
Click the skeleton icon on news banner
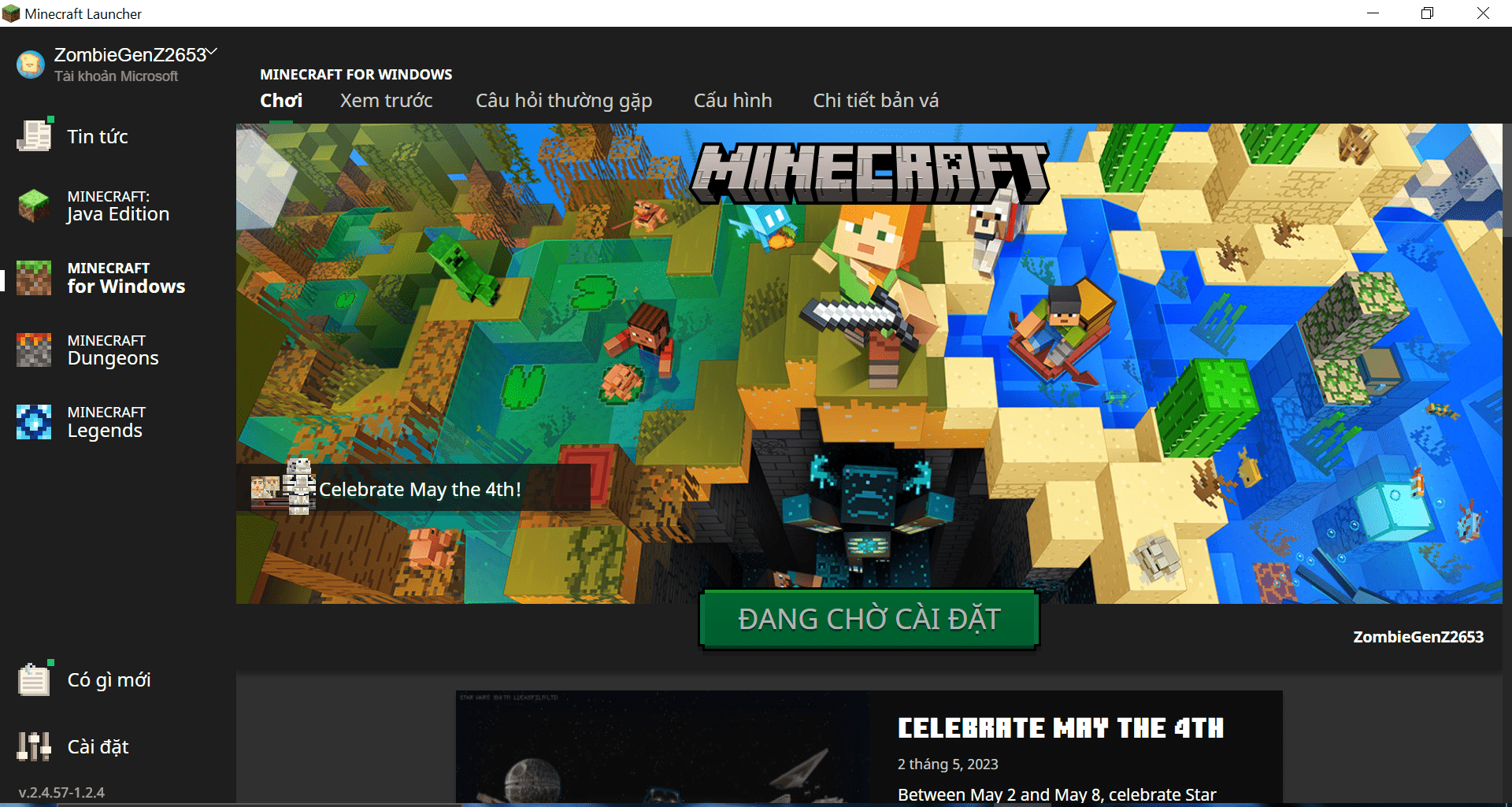(299, 487)
